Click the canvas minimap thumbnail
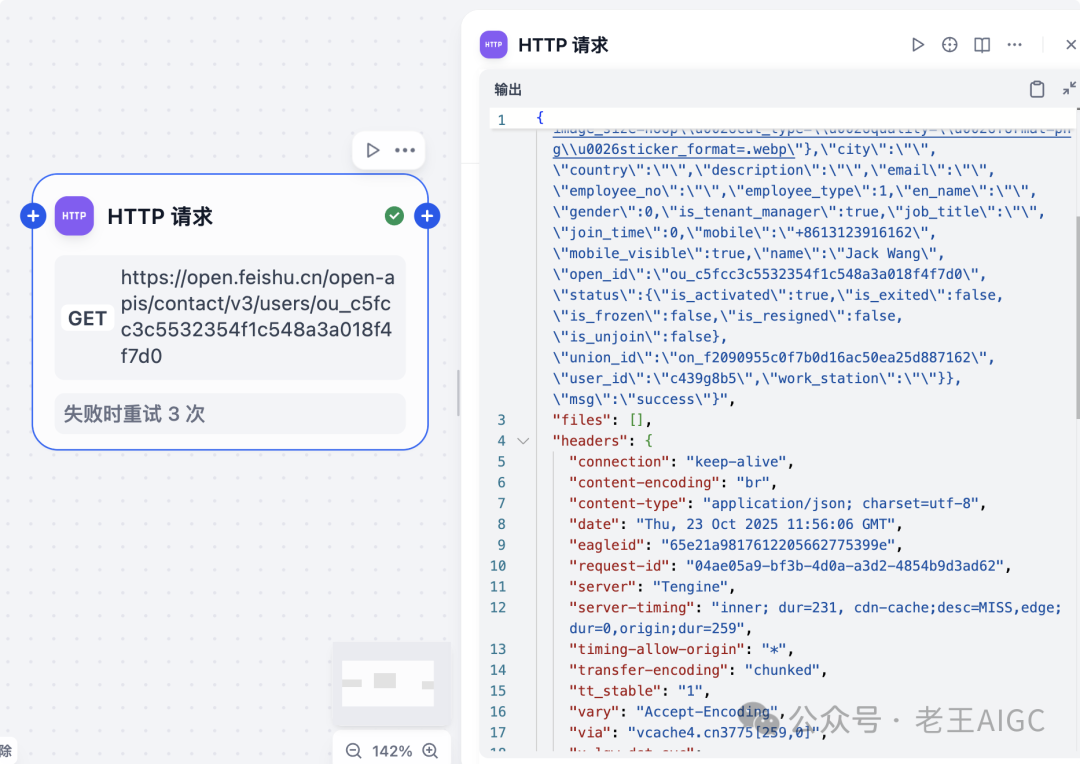 [391, 683]
